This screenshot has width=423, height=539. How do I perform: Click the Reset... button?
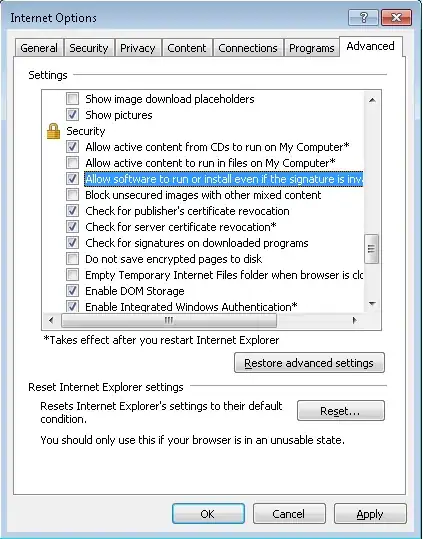341,410
